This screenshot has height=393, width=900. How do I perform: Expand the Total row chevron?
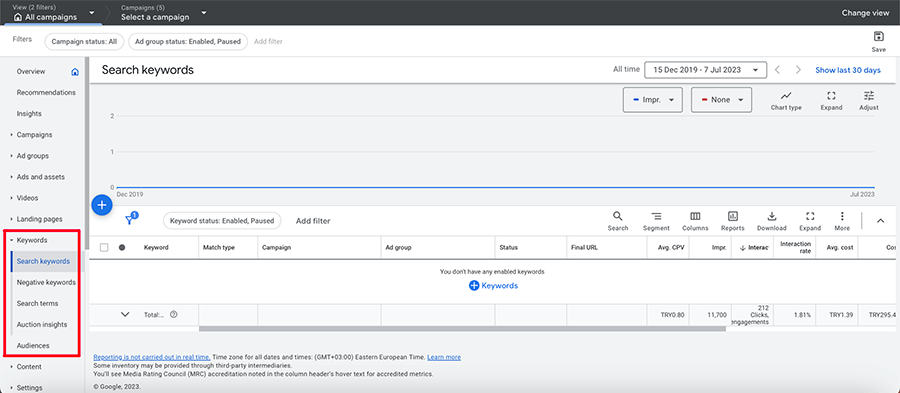125,314
